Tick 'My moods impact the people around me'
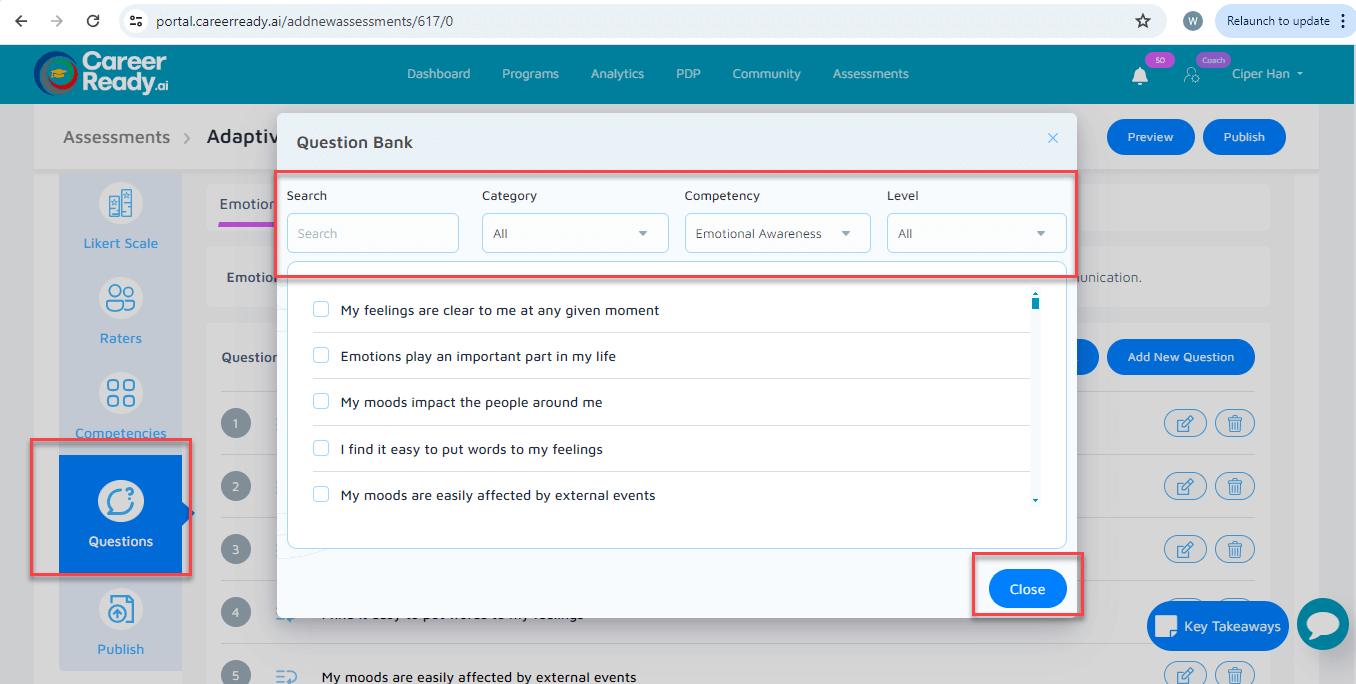The image size is (1356, 684). (x=321, y=401)
